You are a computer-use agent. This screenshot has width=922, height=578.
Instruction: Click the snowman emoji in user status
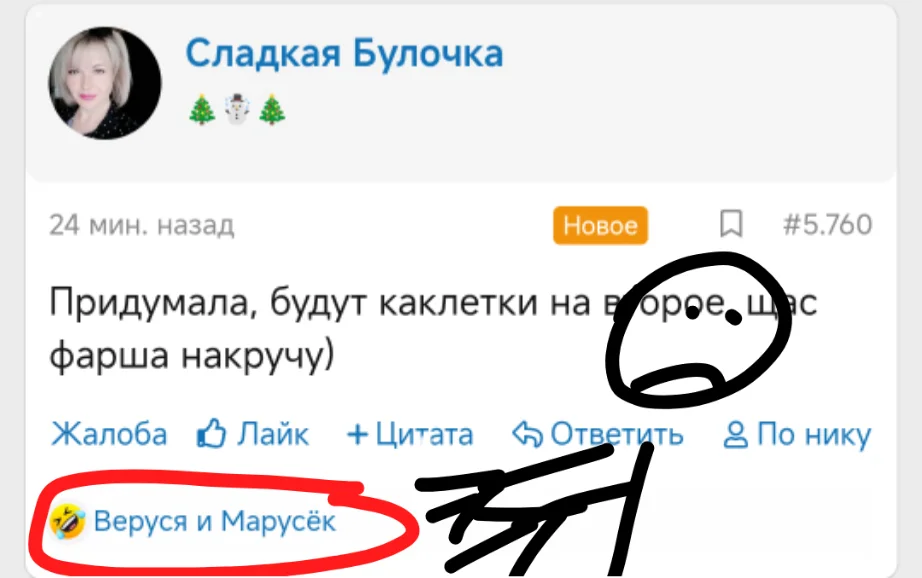pos(237,109)
